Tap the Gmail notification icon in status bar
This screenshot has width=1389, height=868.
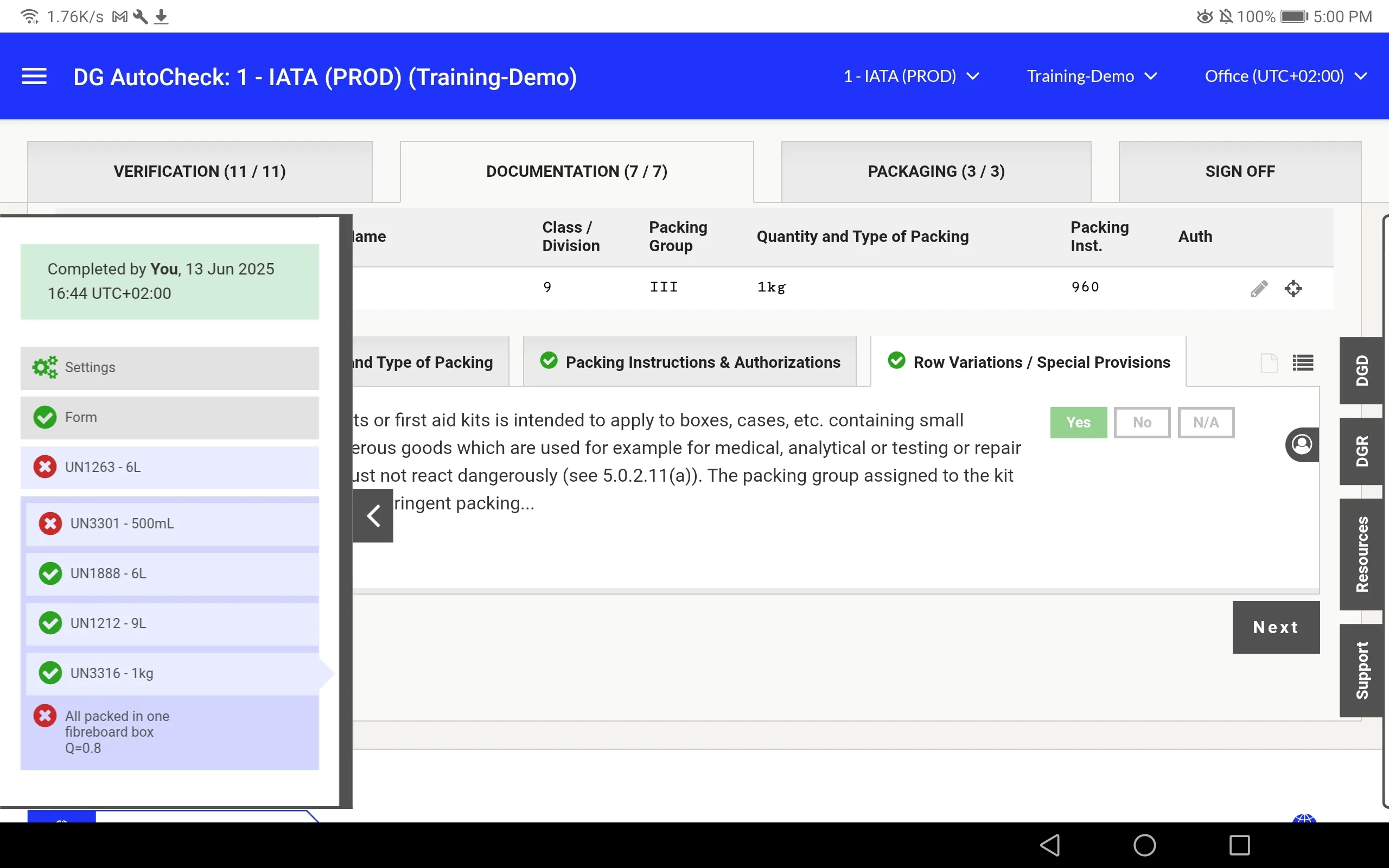pyautogui.click(x=120, y=17)
